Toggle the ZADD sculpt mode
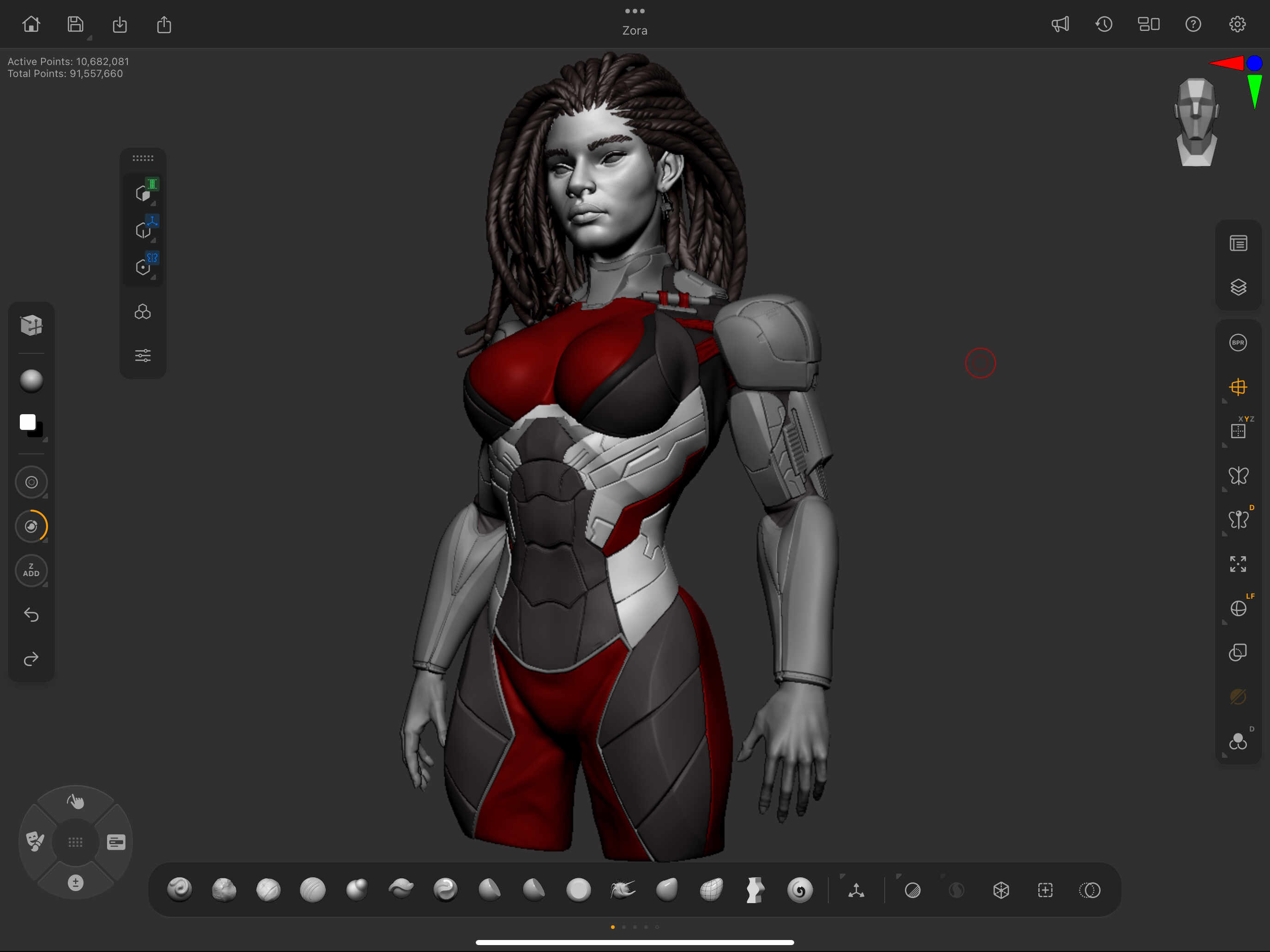1270x952 pixels. [31, 571]
